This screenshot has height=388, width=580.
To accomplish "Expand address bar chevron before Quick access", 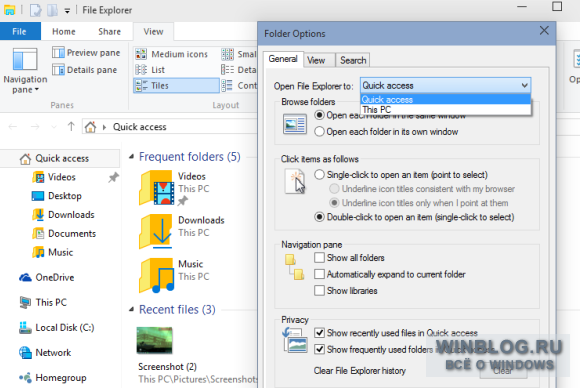I will (x=104, y=127).
